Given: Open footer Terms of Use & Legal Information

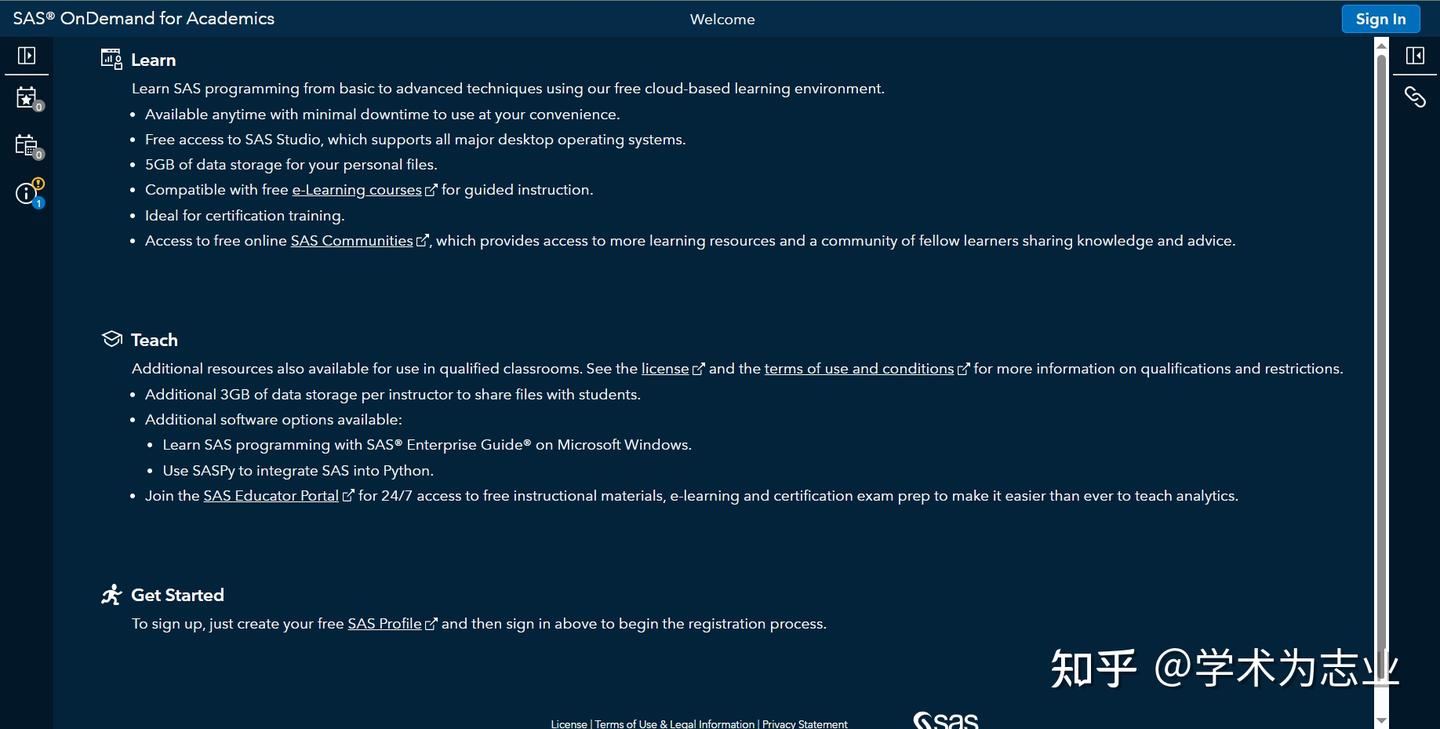Looking at the screenshot, I should tap(675, 724).
